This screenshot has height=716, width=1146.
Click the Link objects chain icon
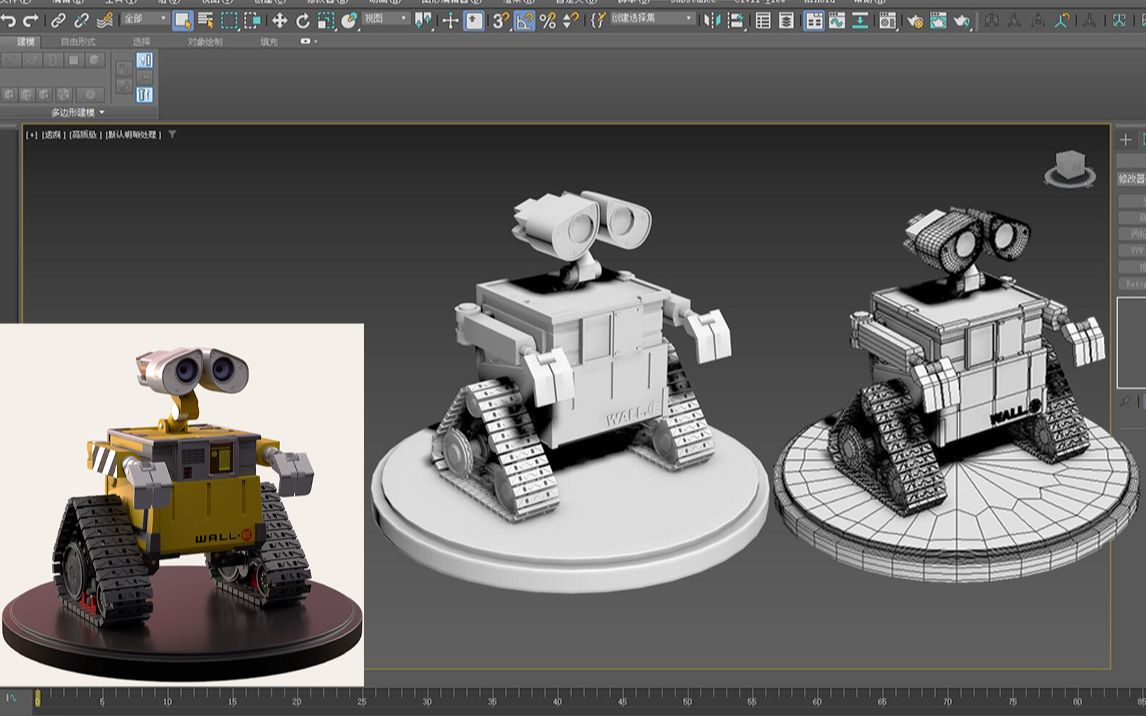pos(59,20)
